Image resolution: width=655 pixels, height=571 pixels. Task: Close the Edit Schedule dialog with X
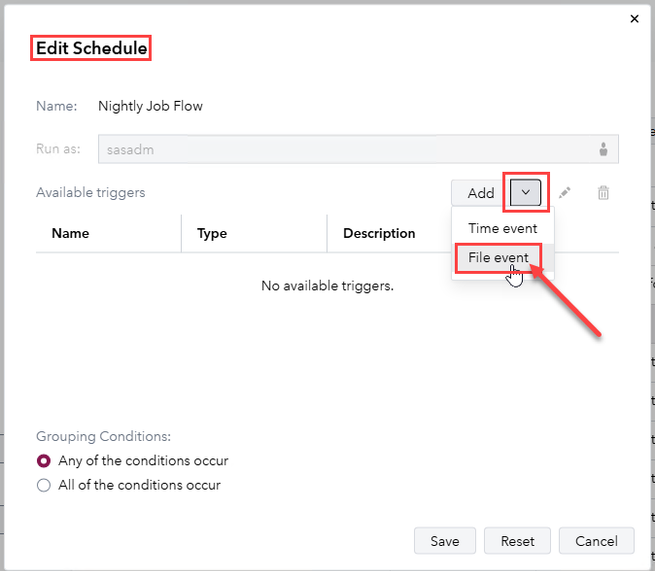(x=634, y=18)
